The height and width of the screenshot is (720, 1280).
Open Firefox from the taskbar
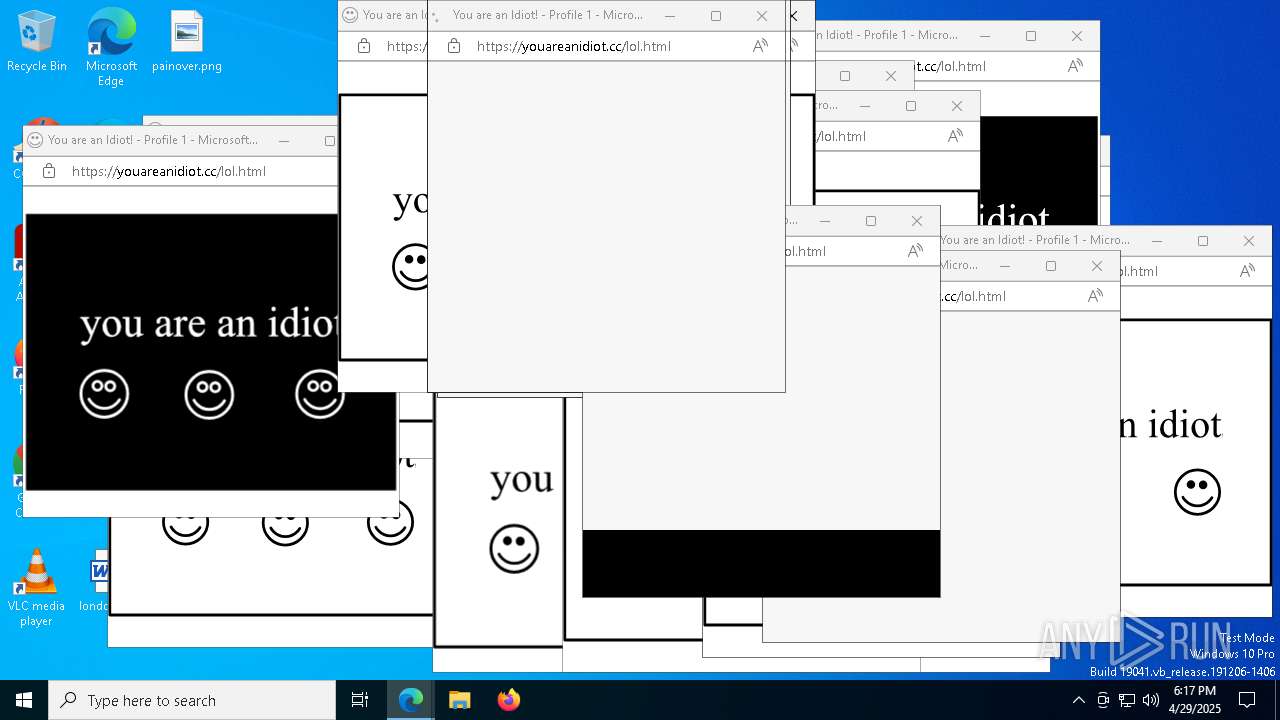508,700
